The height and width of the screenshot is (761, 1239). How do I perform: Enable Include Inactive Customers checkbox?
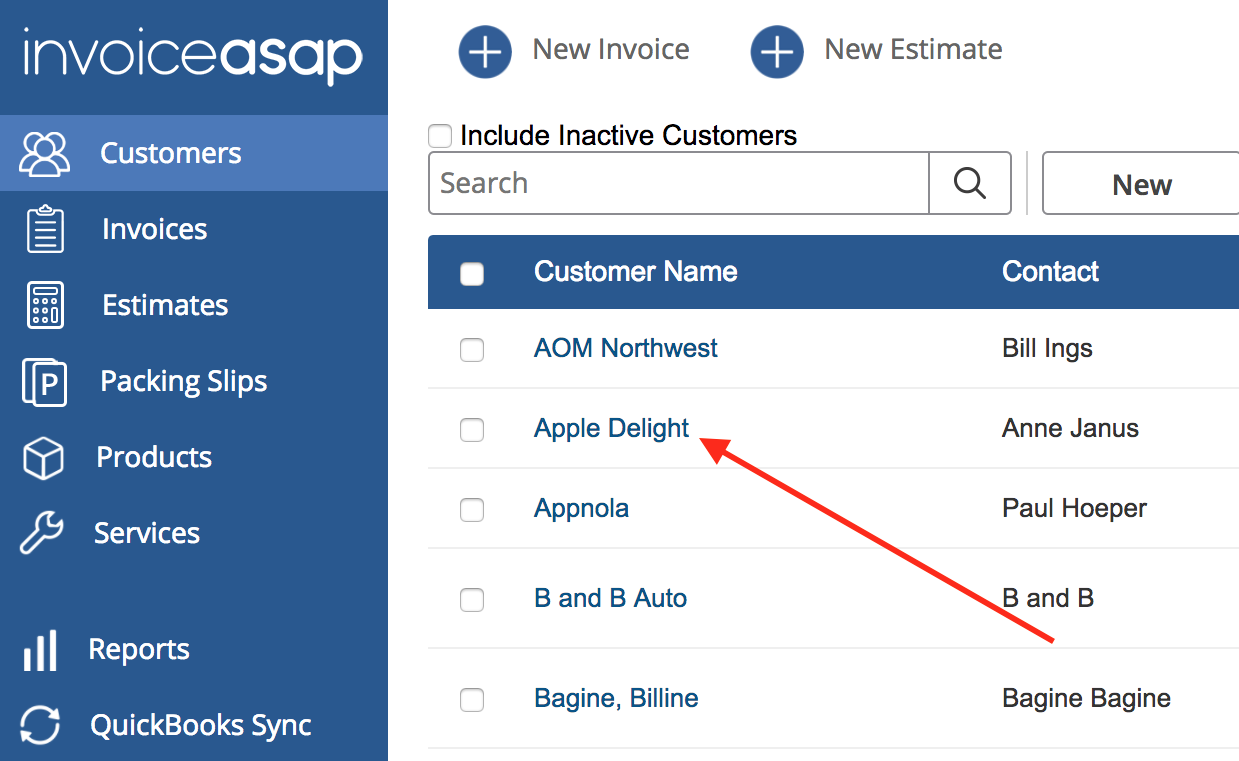click(439, 136)
